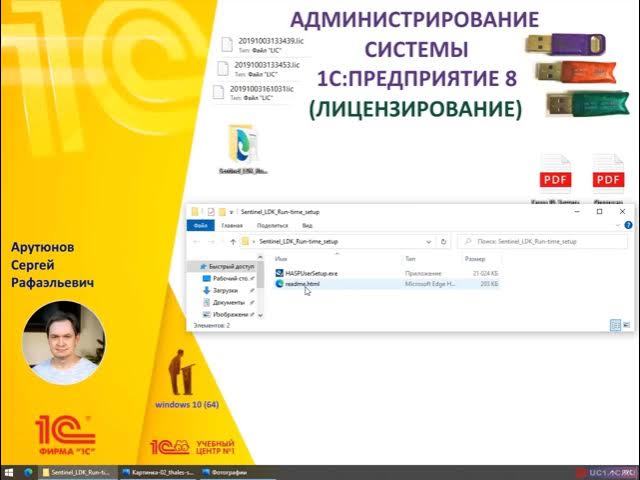
Task: Maximize the Explorer window
Action: click(x=599, y=211)
